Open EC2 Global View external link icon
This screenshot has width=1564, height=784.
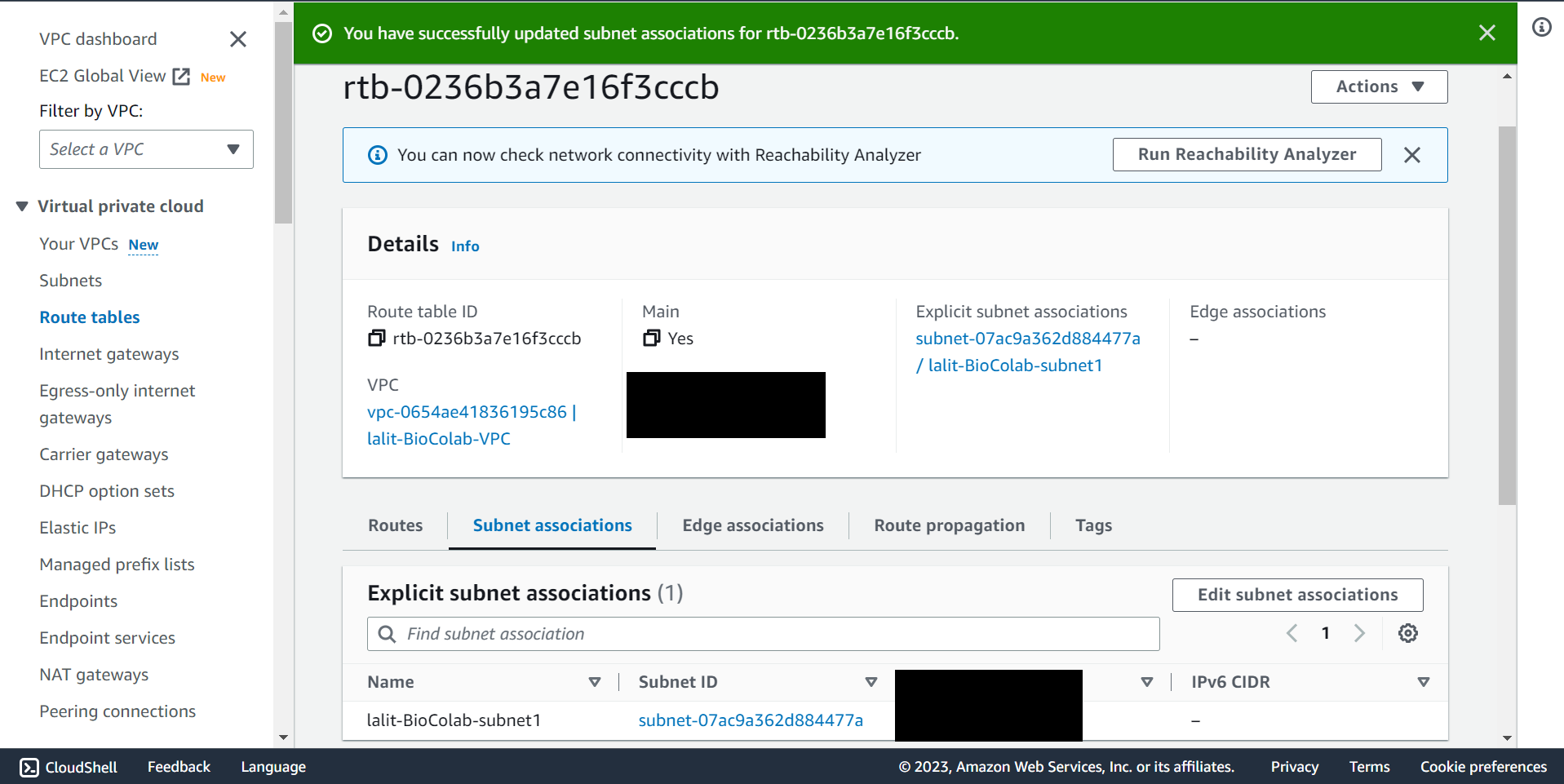(181, 77)
